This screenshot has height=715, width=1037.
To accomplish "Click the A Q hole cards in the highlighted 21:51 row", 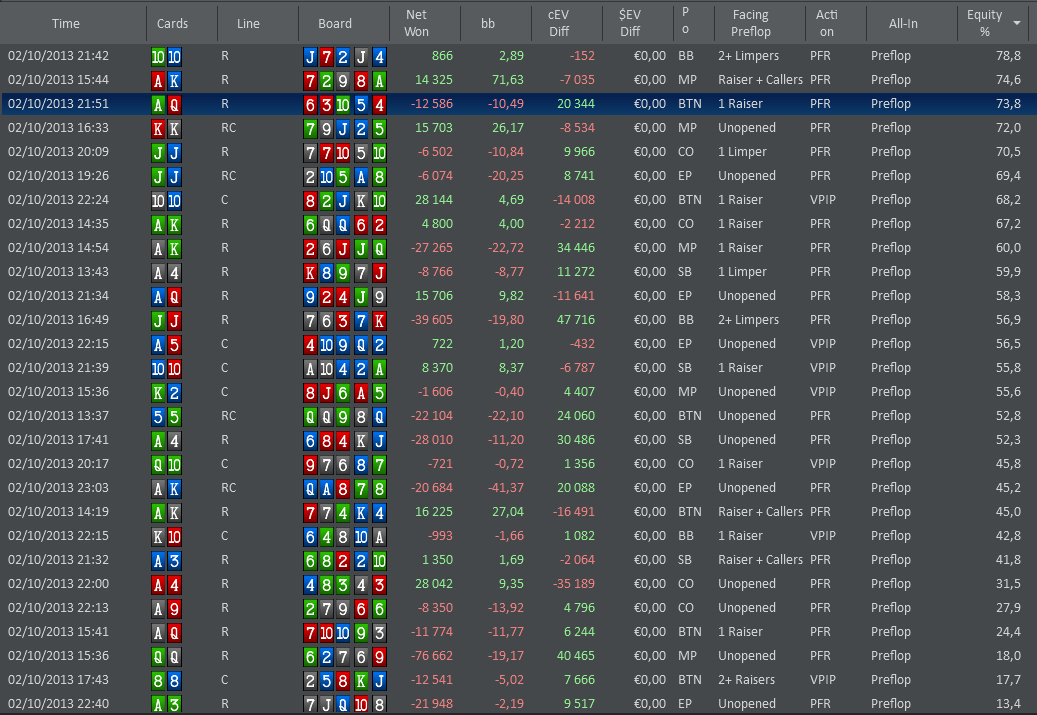I will coord(166,105).
